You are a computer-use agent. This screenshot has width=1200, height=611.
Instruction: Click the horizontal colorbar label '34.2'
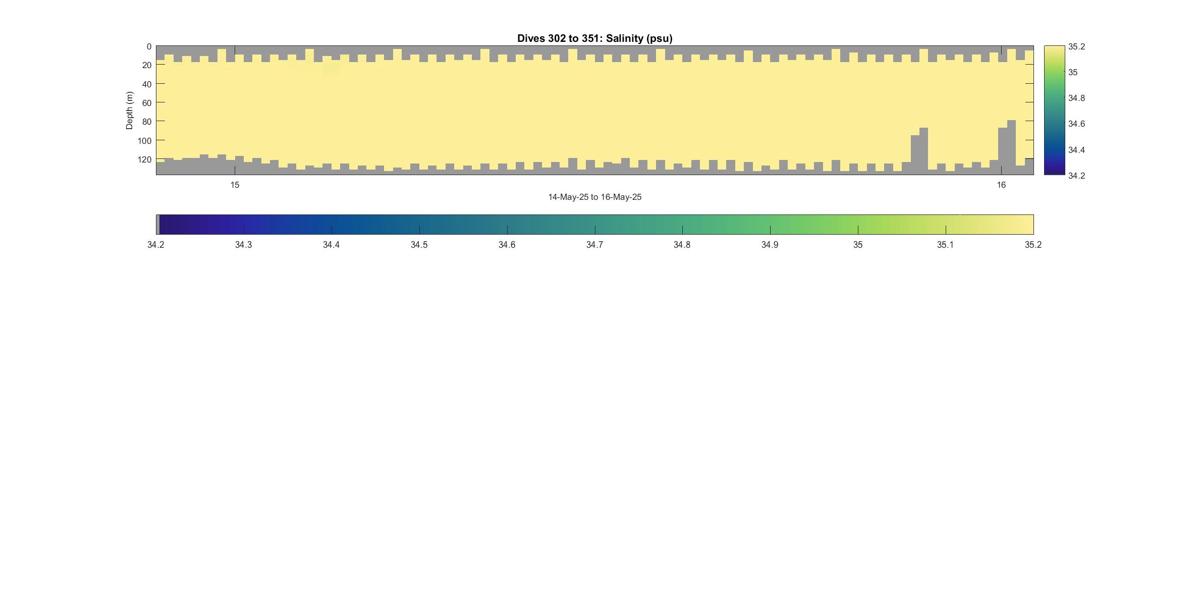[156, 245]
